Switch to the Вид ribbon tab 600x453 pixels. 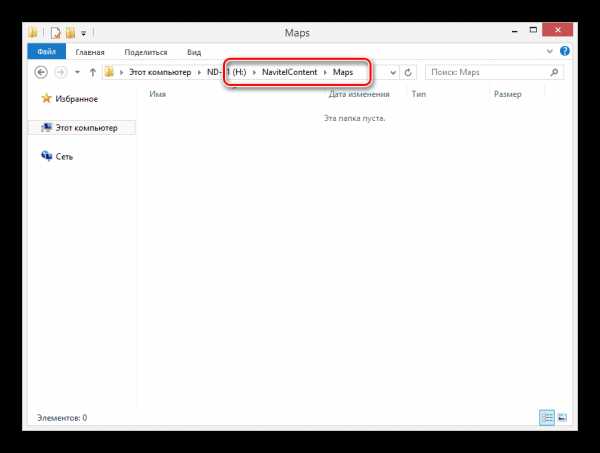point(194,51)
